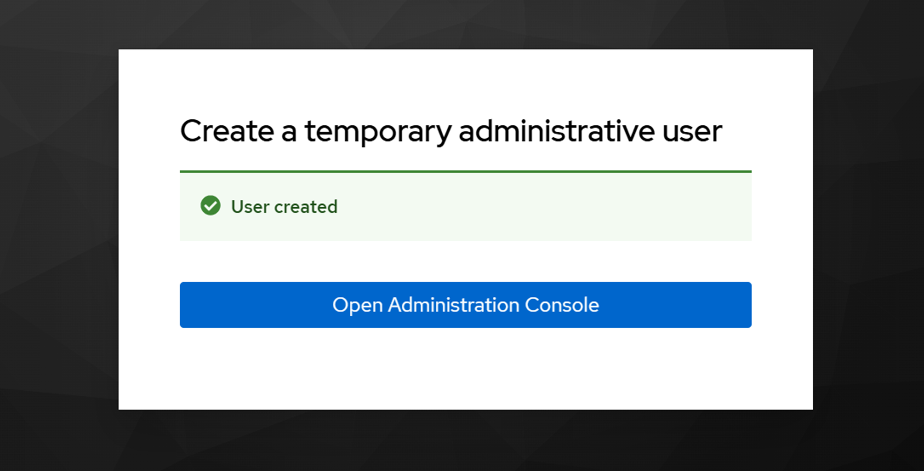Click the word "Administration" on the blue button

[x=454, y=305]
